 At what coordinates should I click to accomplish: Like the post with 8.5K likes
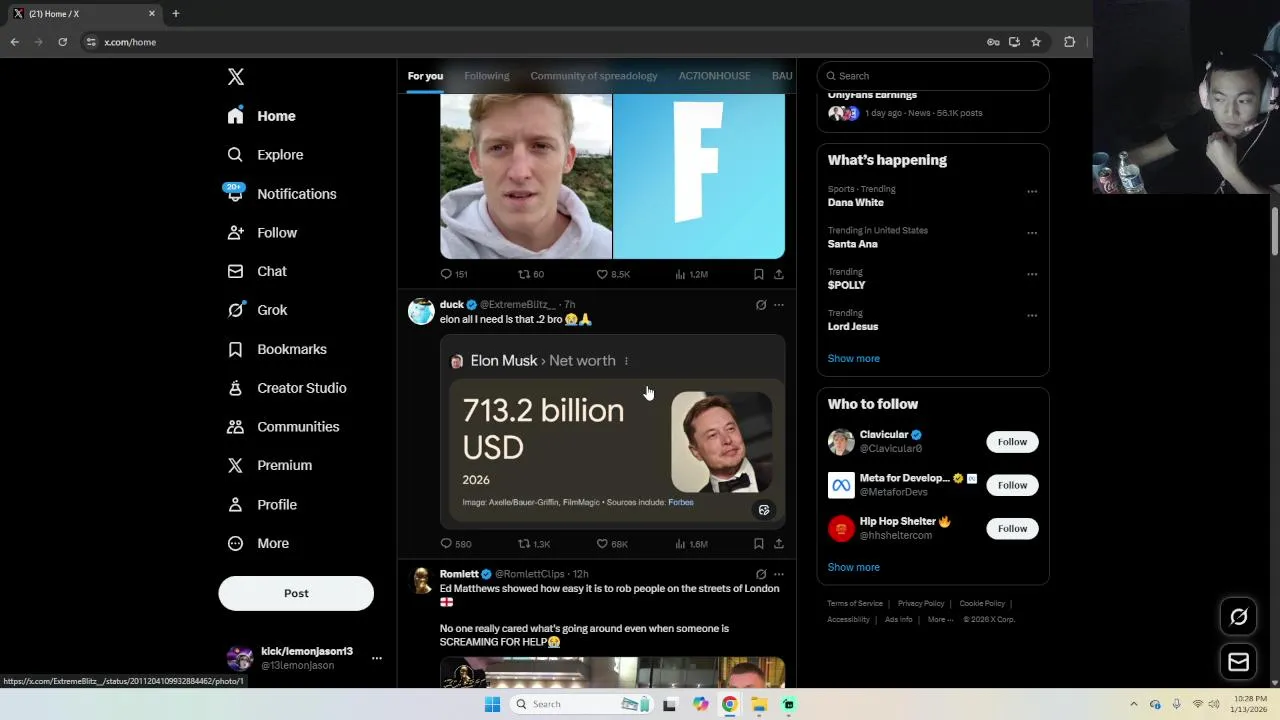coord(613,274)
